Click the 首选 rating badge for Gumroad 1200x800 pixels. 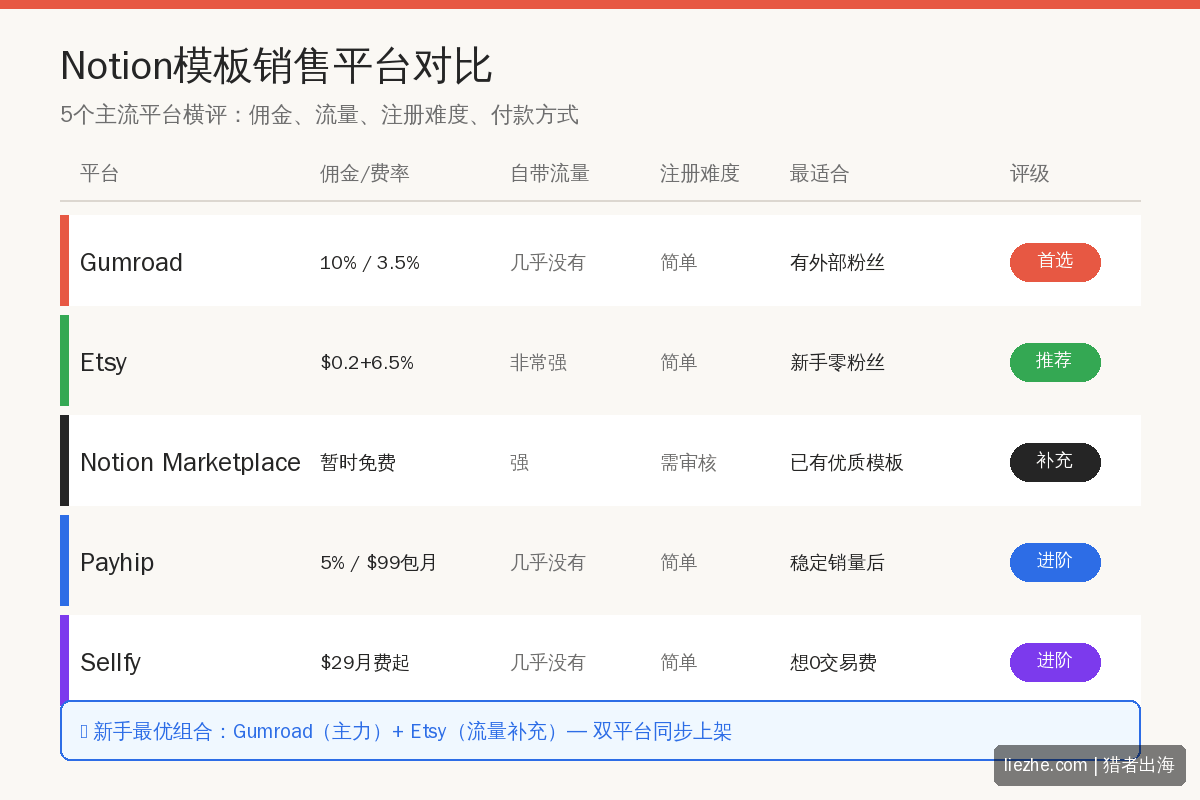[1055, 262]
